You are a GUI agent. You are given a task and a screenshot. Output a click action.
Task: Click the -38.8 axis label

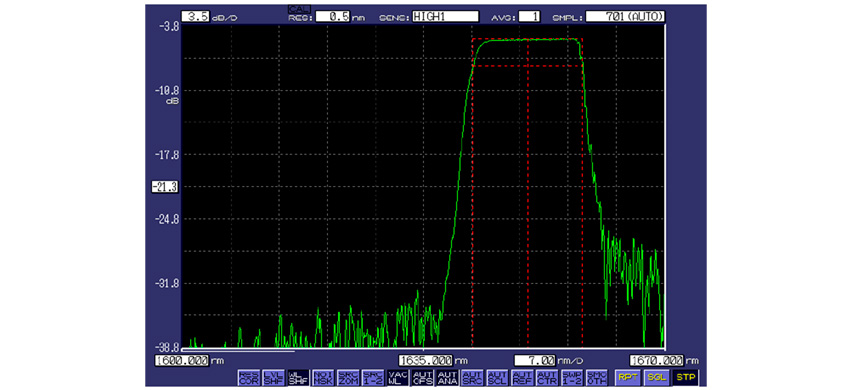click(x=166, y=347)
